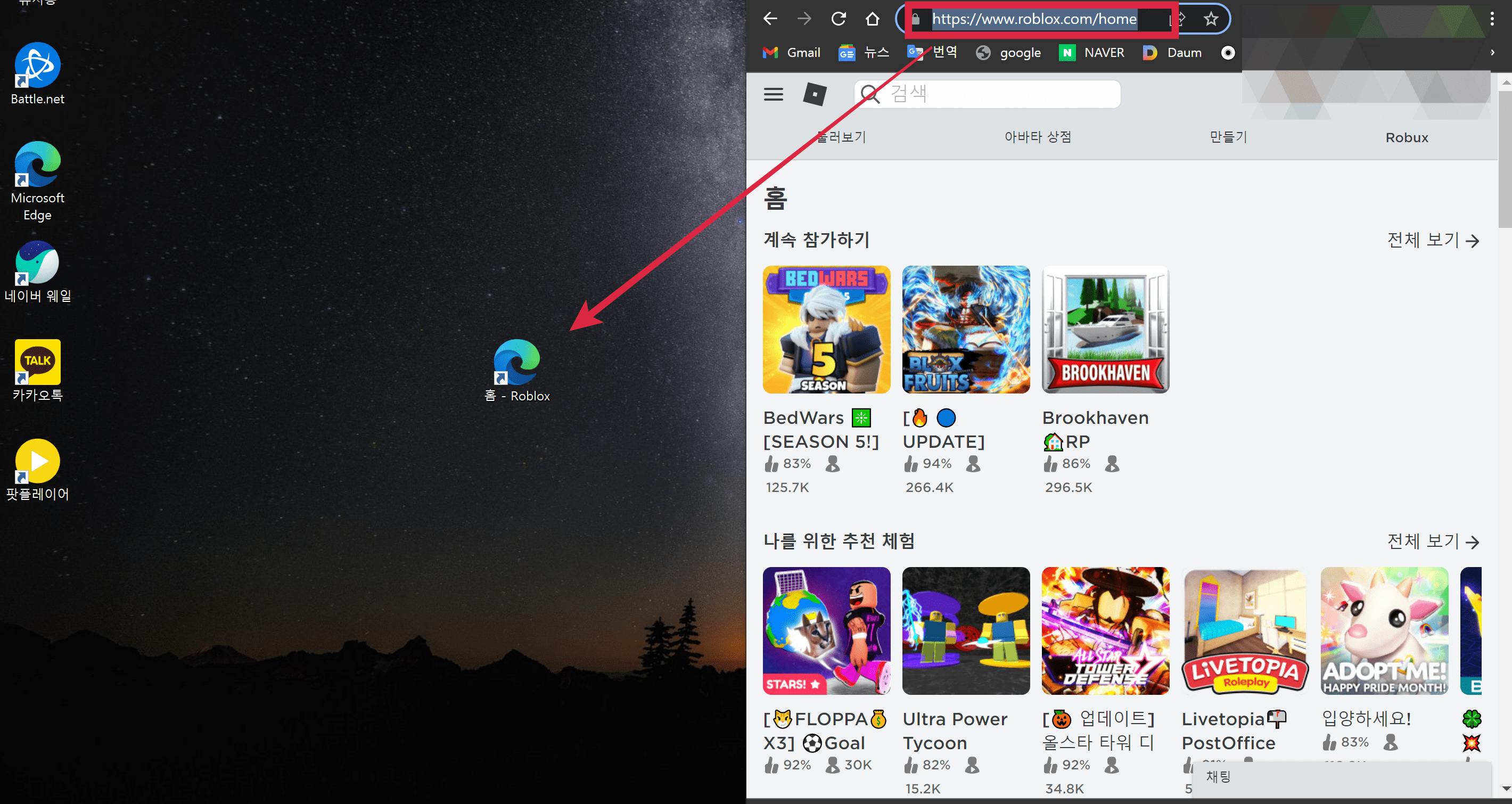Open the 아바타 상점 tab

[x=1038, y=137]
